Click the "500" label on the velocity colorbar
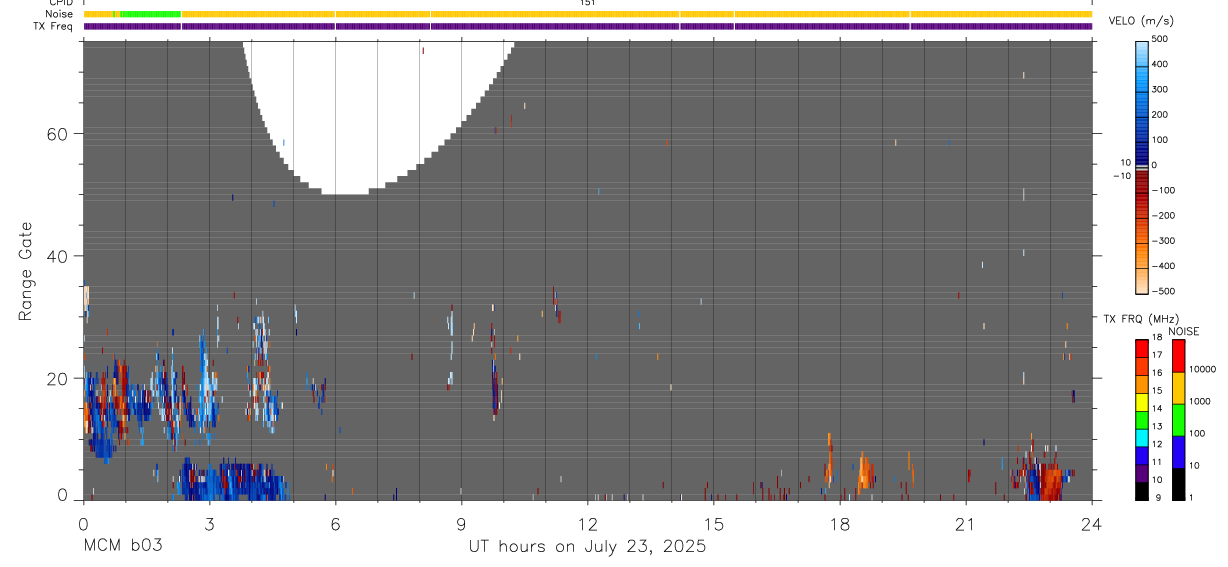This screenshot has width=1228, height=567. click(x=1160, y=39)
